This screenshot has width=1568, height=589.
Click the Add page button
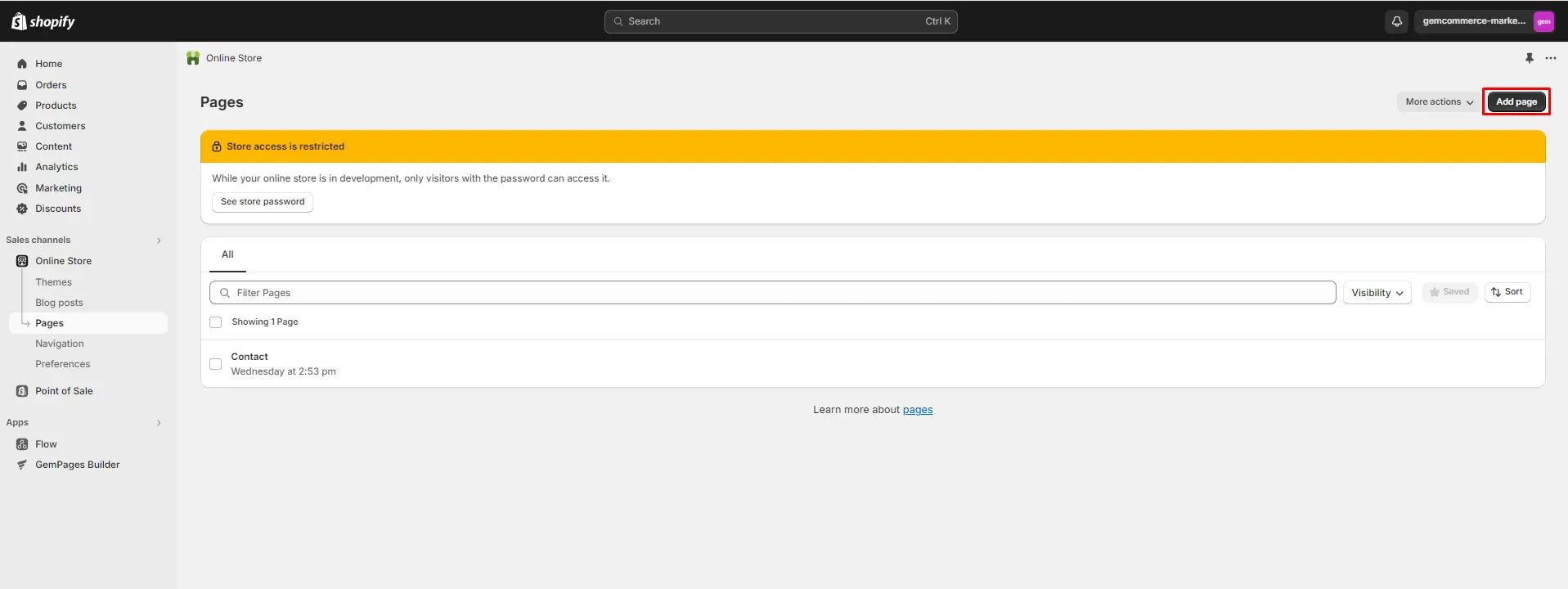click(1516, 102)
